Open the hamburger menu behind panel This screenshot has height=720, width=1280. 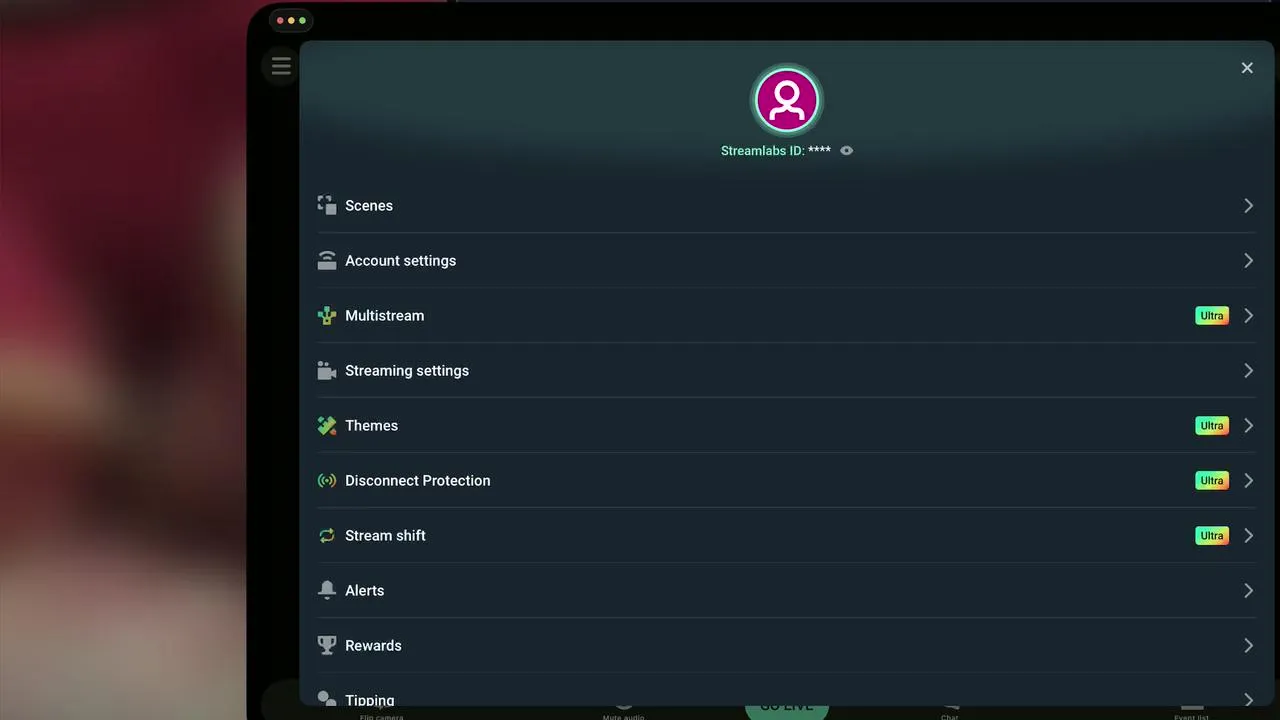[x=281, y=66]
